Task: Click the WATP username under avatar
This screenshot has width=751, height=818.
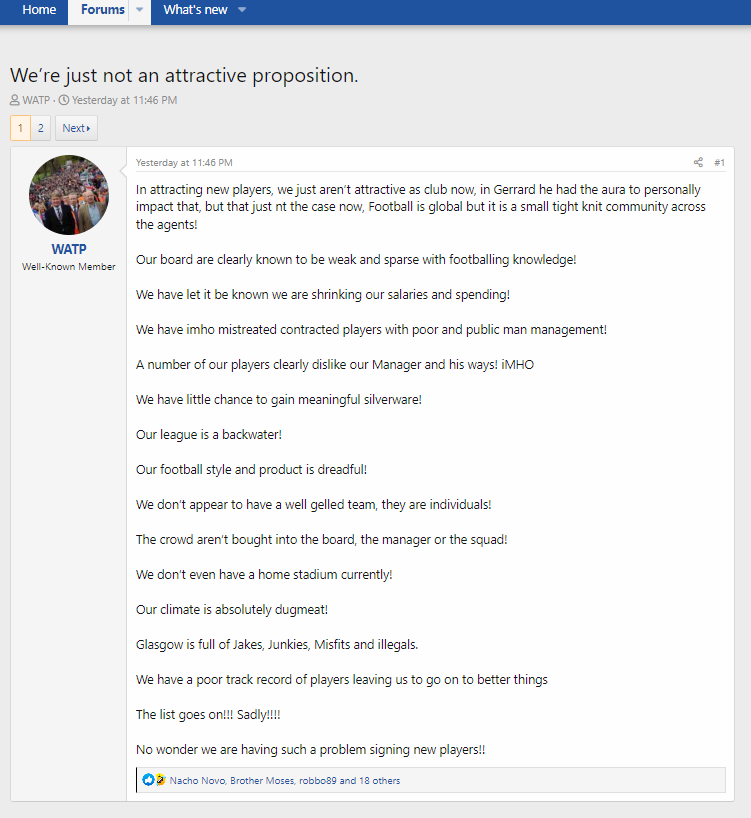Action: click(69, 249)
